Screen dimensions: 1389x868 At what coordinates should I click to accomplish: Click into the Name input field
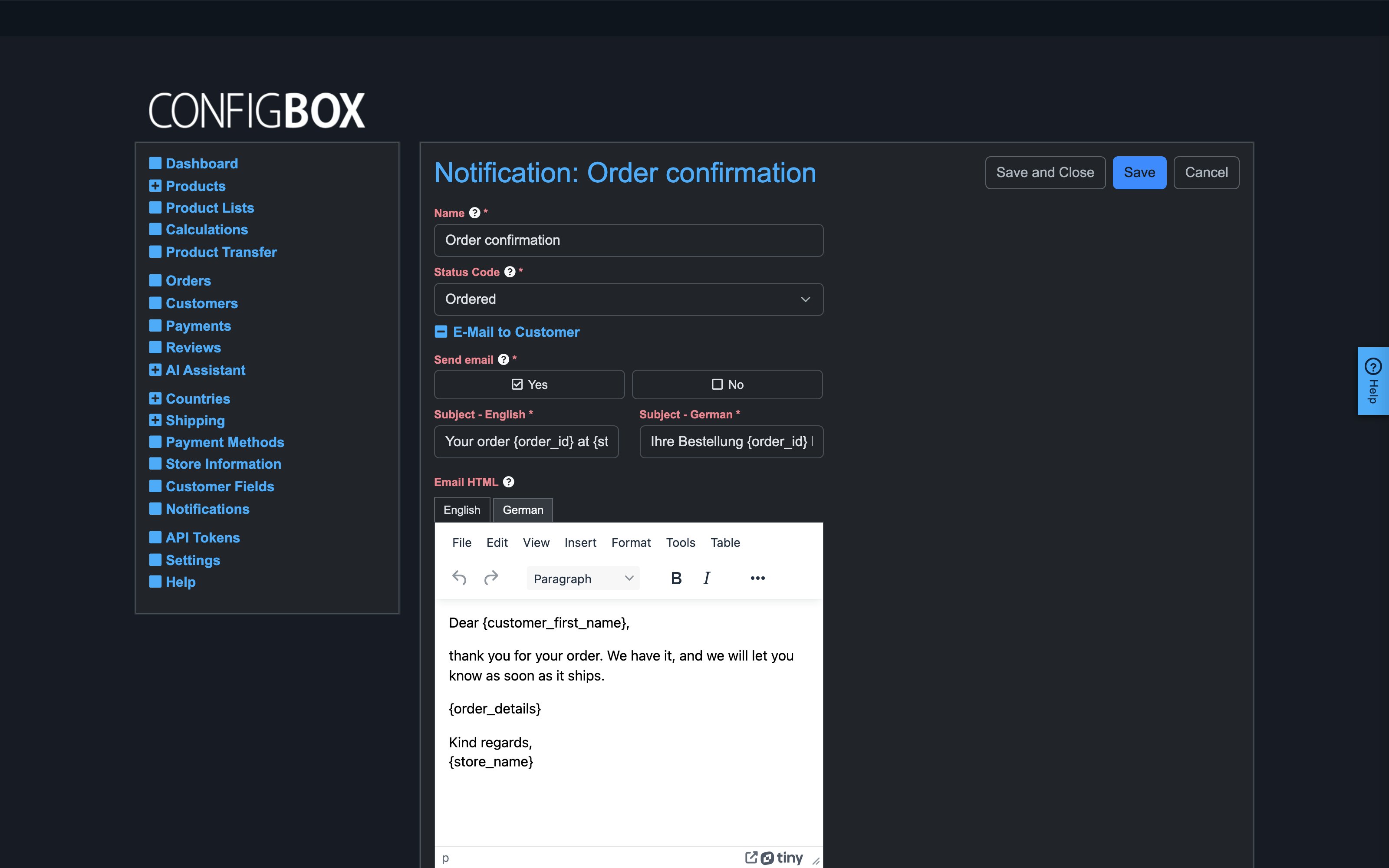(x=629, y=240)
